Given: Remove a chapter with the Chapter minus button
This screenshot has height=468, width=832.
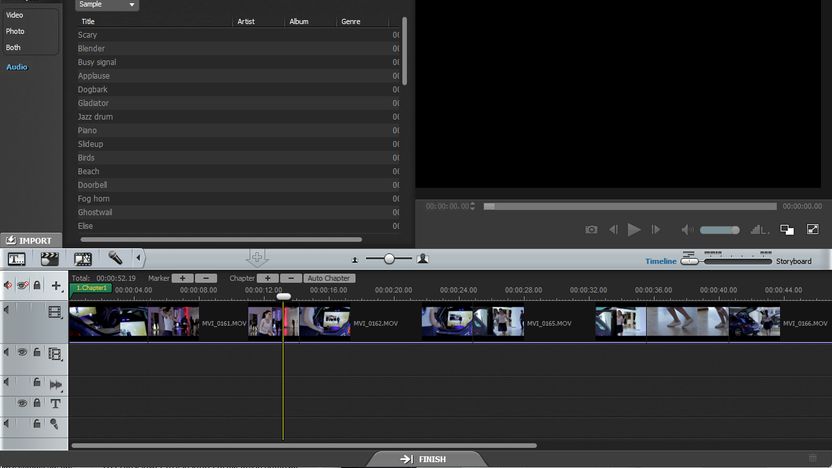Looking at the screenshot, I should click(x=291, y=278).
